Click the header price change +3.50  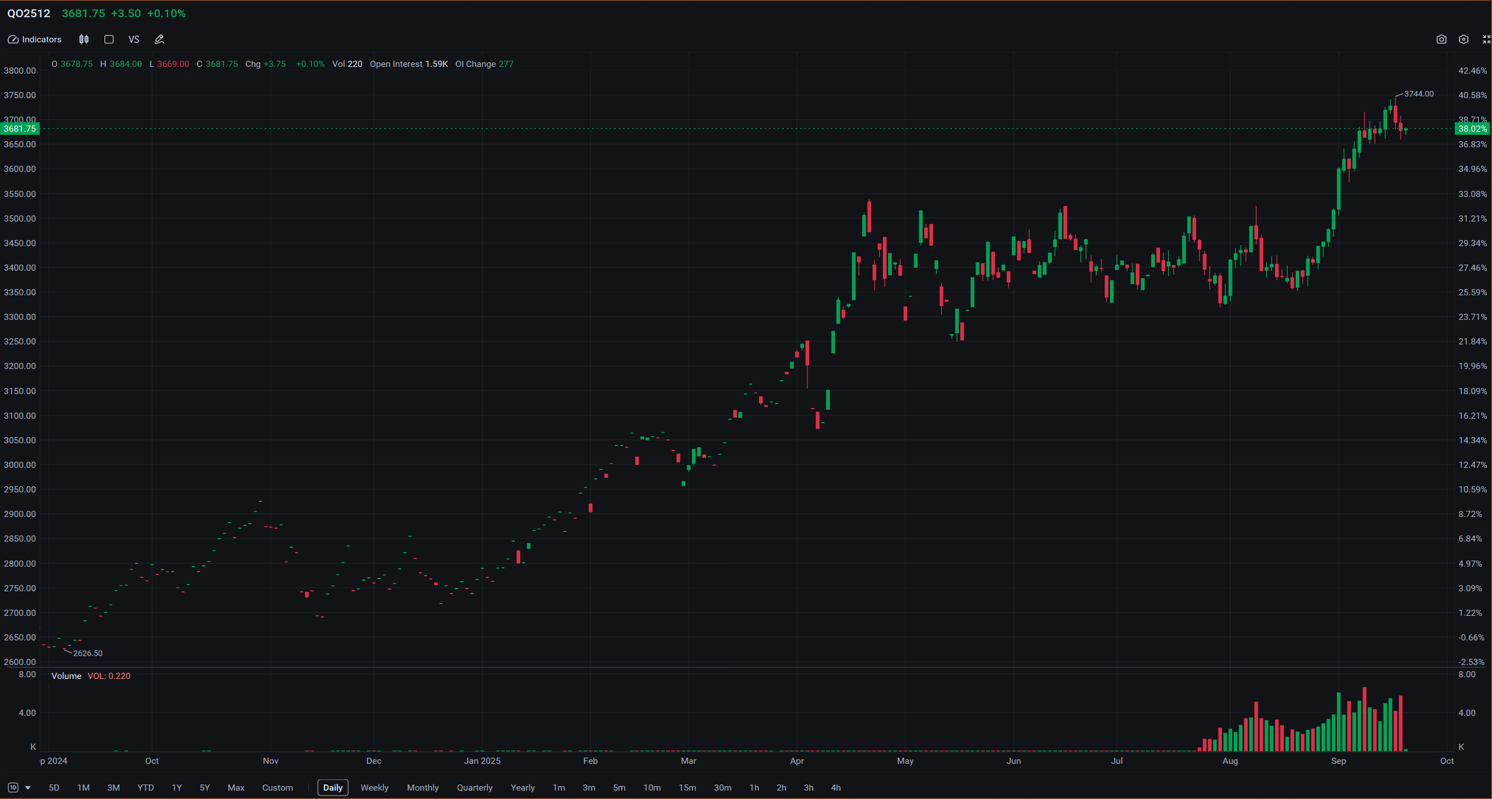pyautogui.click(x=125, y=14)
